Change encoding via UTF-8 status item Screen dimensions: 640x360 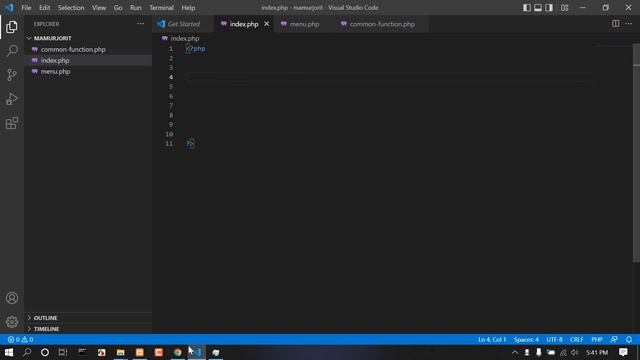click(554, 340)
